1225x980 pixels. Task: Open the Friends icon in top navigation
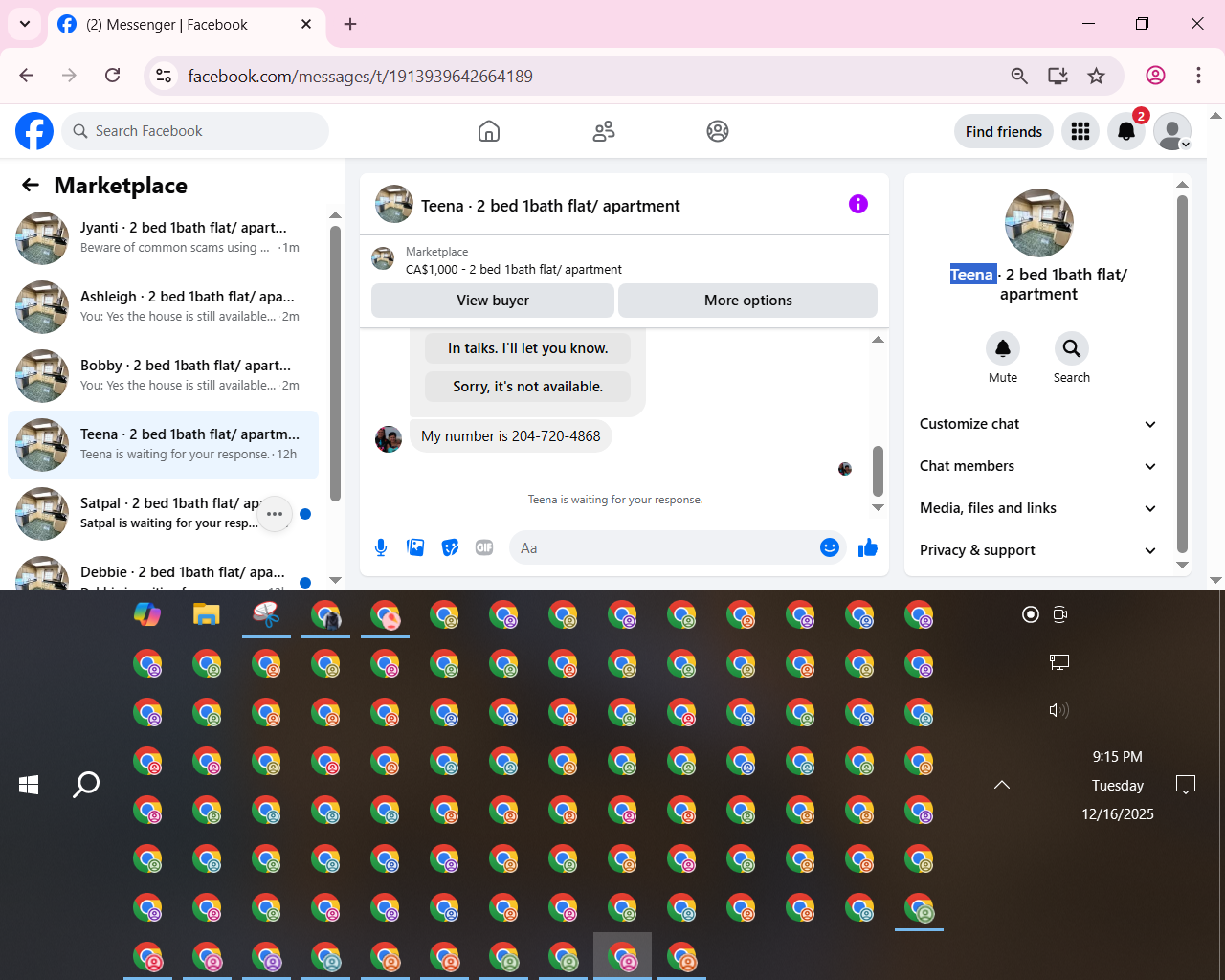click(x=604, y=131)
